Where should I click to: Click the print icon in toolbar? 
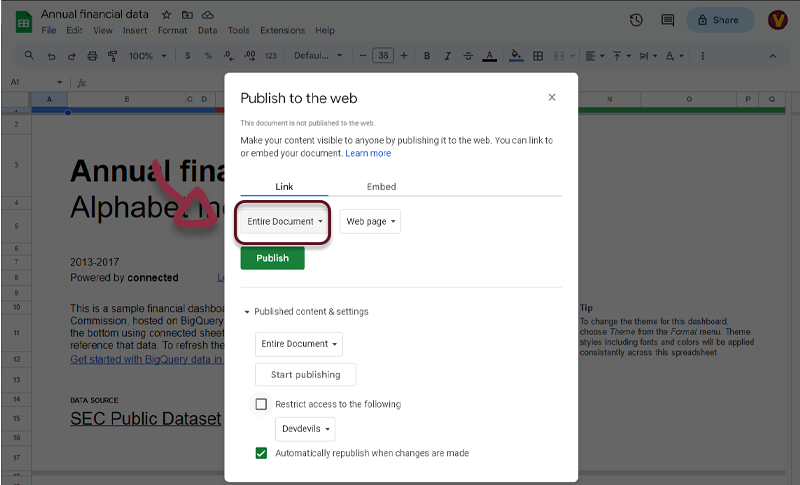pyautogui.click(x=93, y=56)
